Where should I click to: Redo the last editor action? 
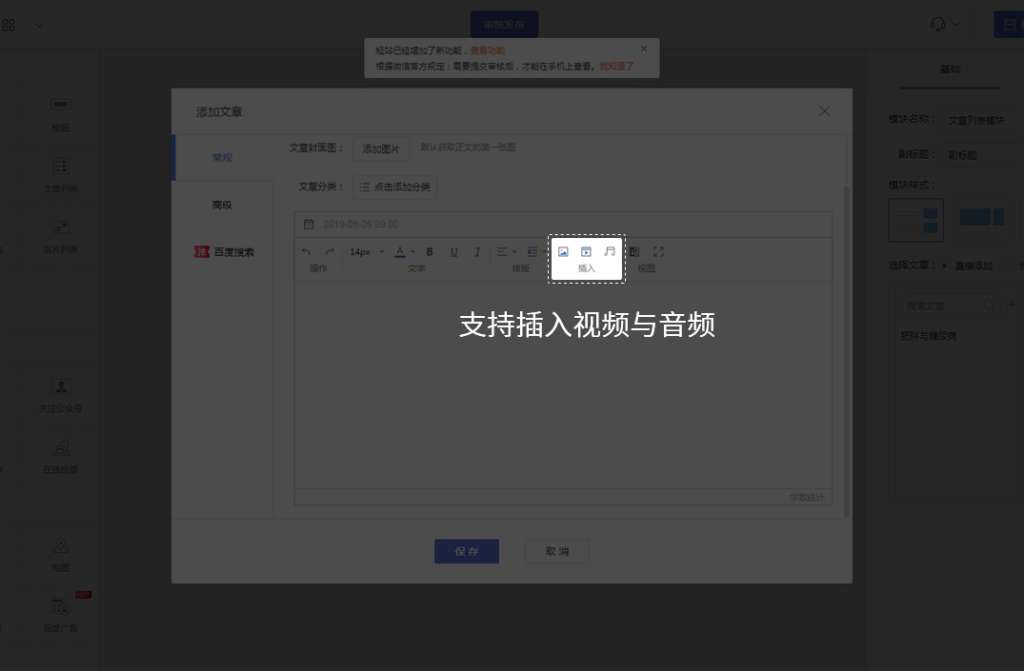tap(330, 252)
